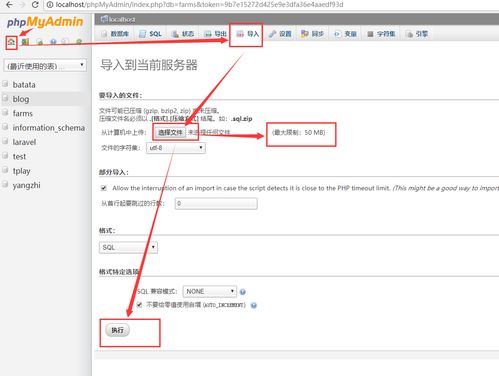Screen dimensions: 499x376
Task: Open the SQL format dropdown
Action: coord(128,247)
